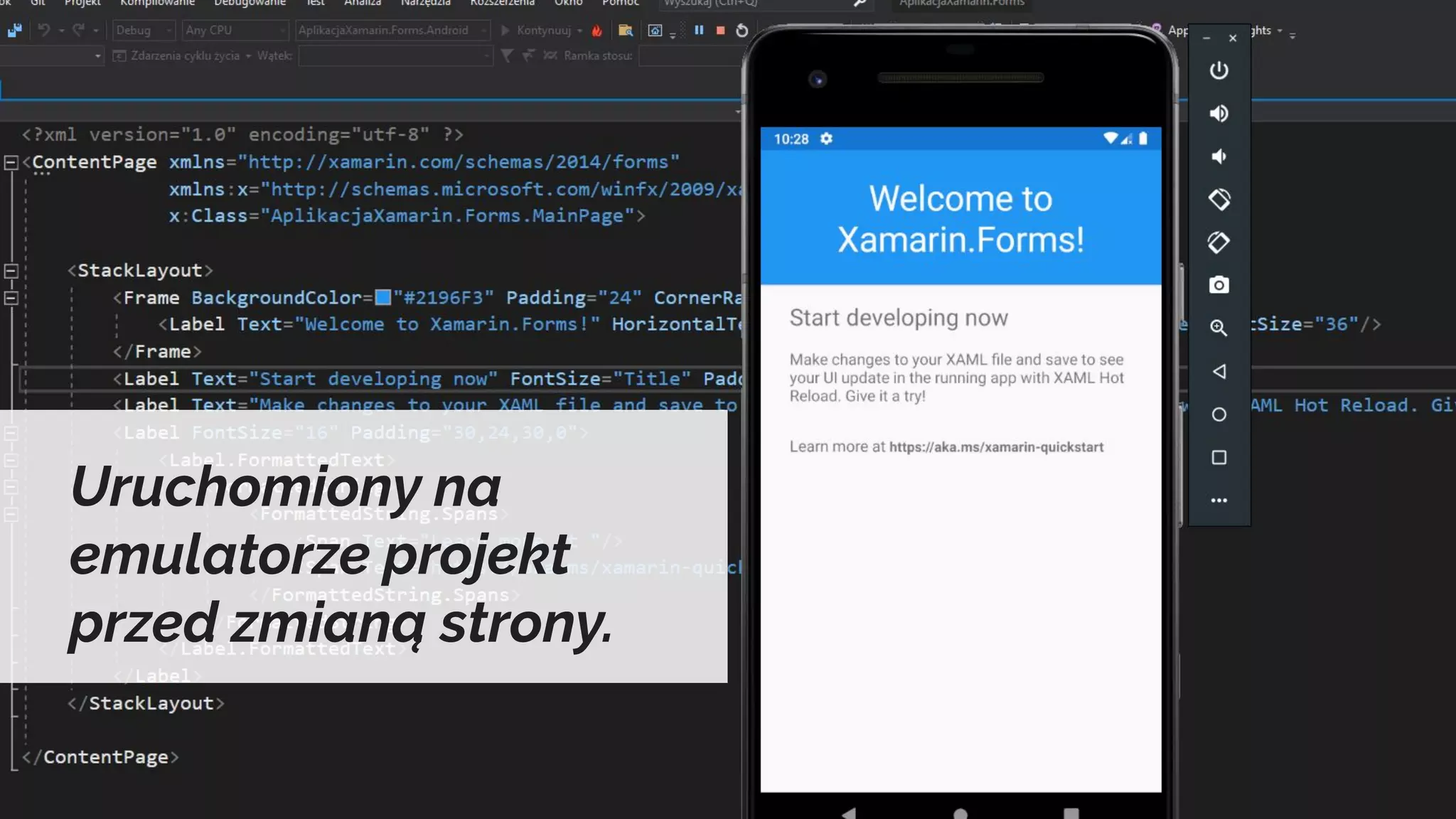Open emulator extended controls (three dots)

click(x=1219, y=500)
